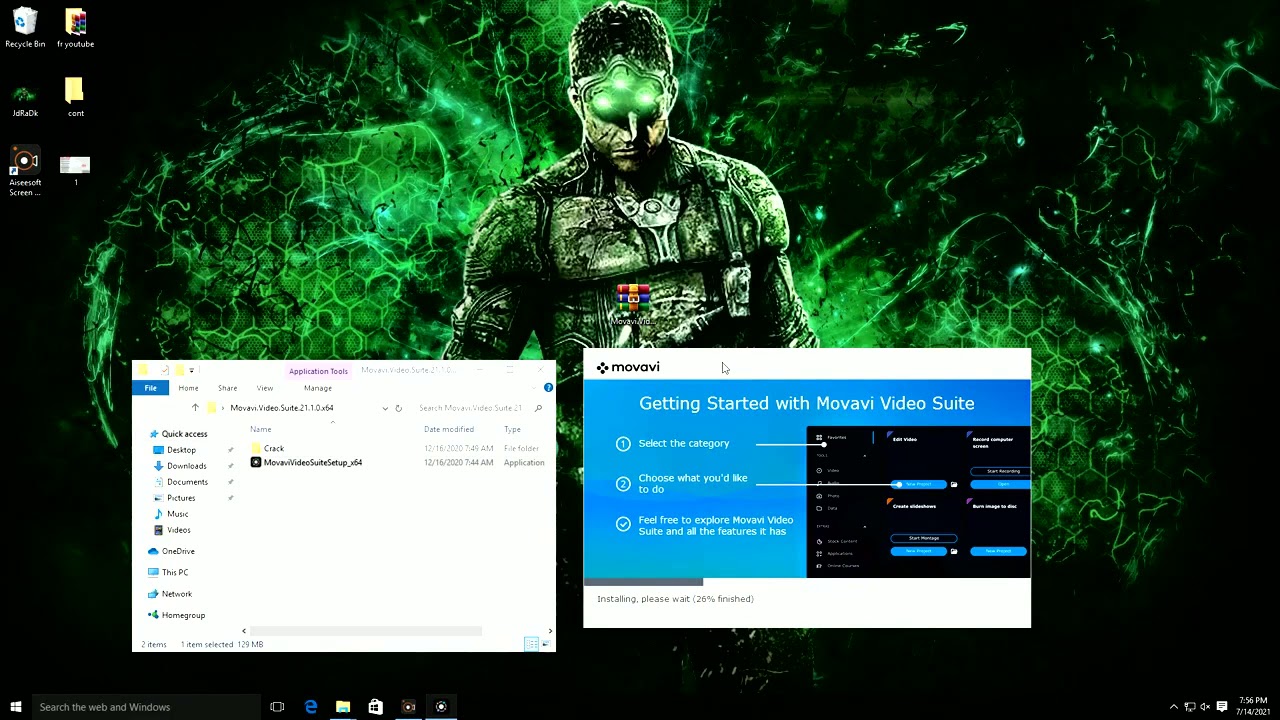Click the horizontal scrollbar in Explorer file list
Image resolution: width=1280 pixels, height=720 pixels.
365,631
